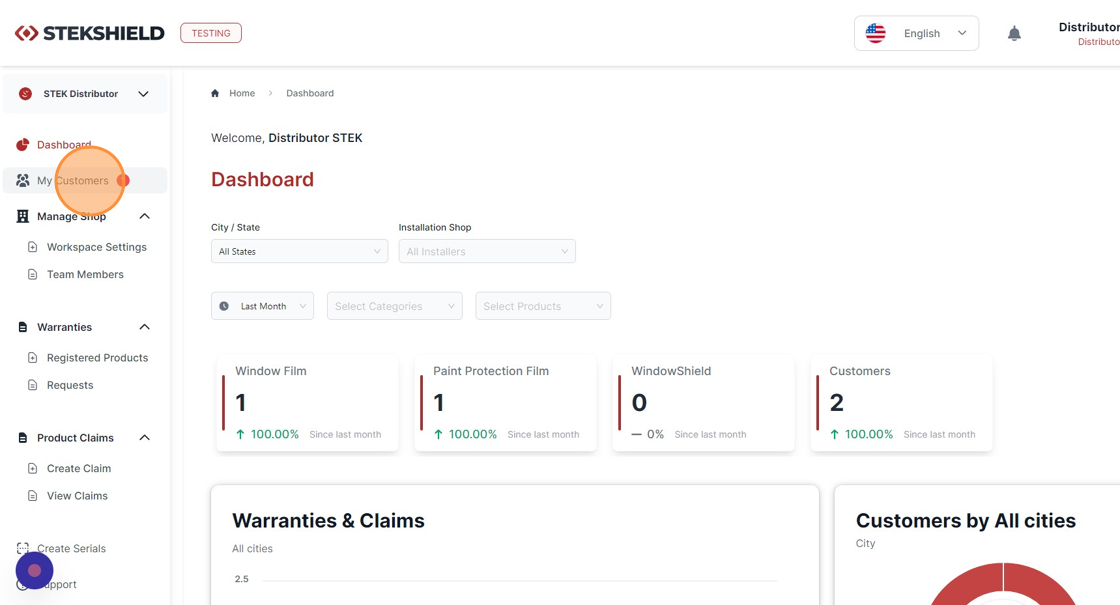
Task: Click the Manage Shop building icon
Action: pyautogui.click(x=23, y=216)
